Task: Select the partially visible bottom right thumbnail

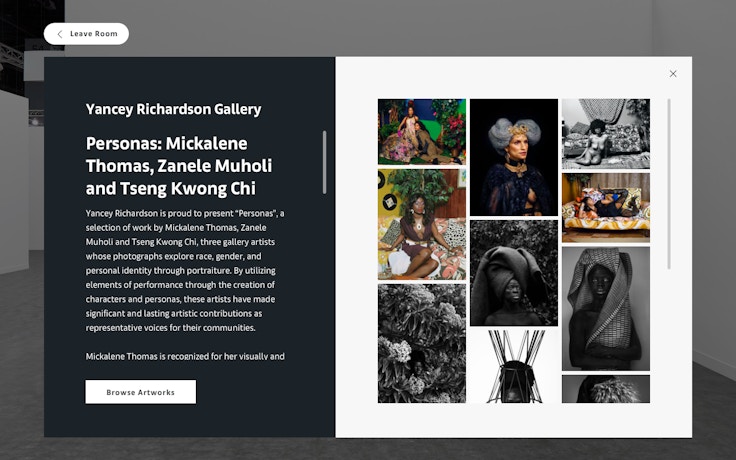Action: pos(606,389)
